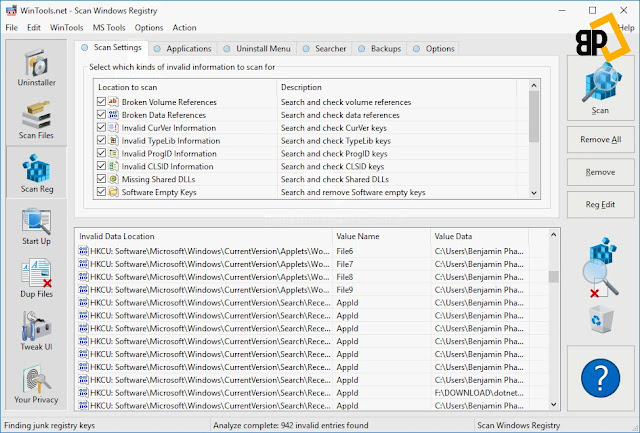This screenshot has width=640, height=433.
Task: Open the Start Up manager
Action: pyautogui.click(x=36, y=226)
